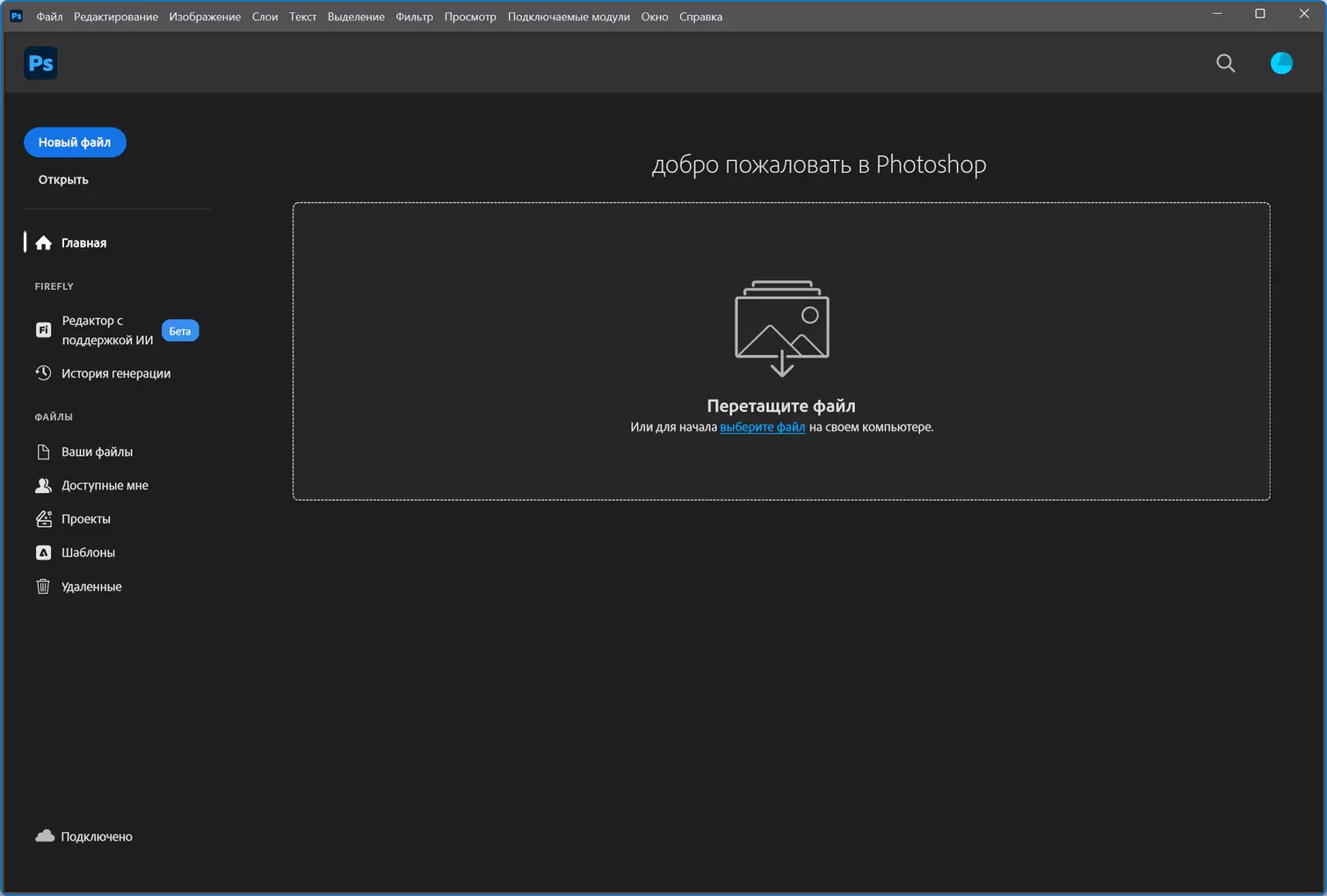Image resolution: width=1327 pixels, height=896 pixels.
Task: Open the Окно menu
Action: coord(655,17)
